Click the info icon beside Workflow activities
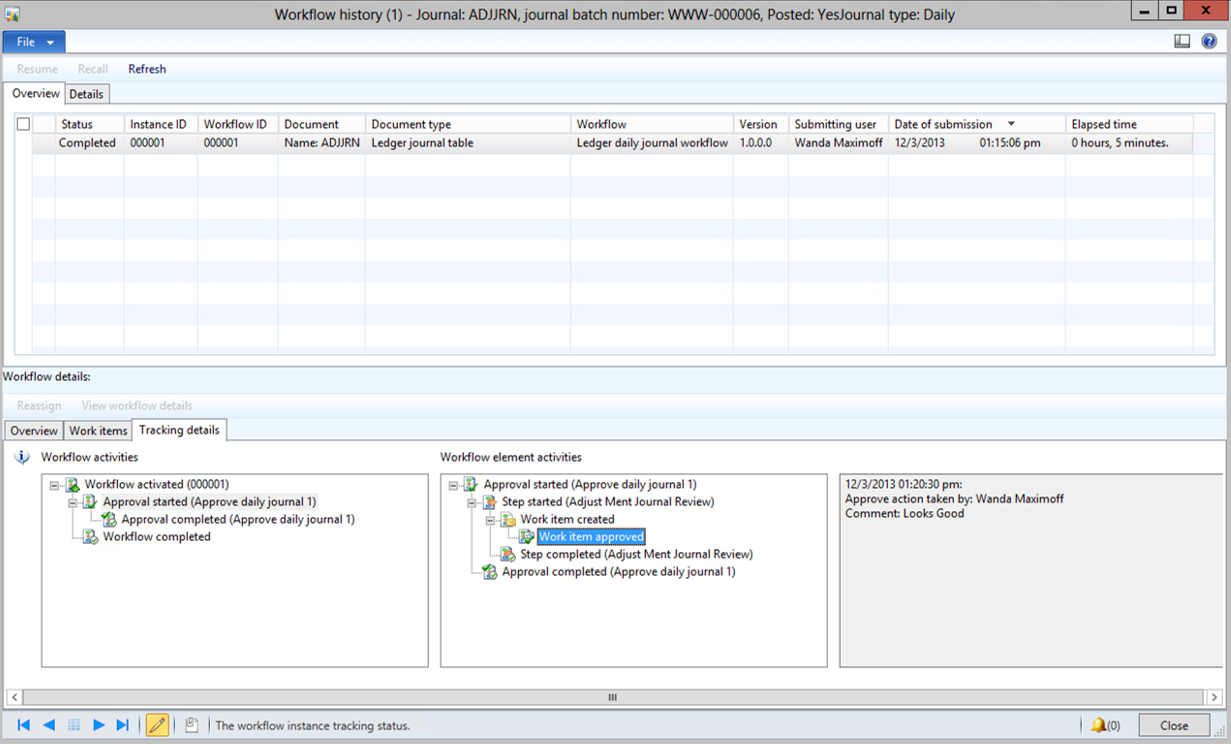 22,457
